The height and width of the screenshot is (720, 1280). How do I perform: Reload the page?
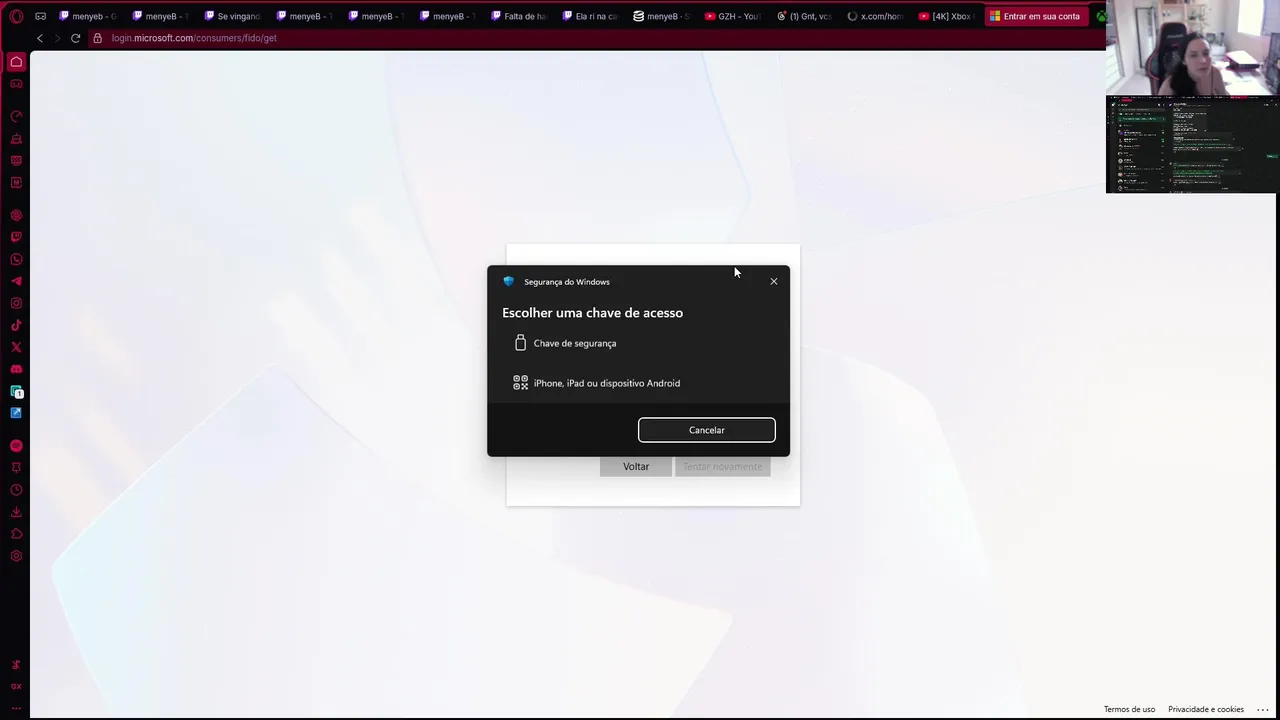click(x=75, y=38)
